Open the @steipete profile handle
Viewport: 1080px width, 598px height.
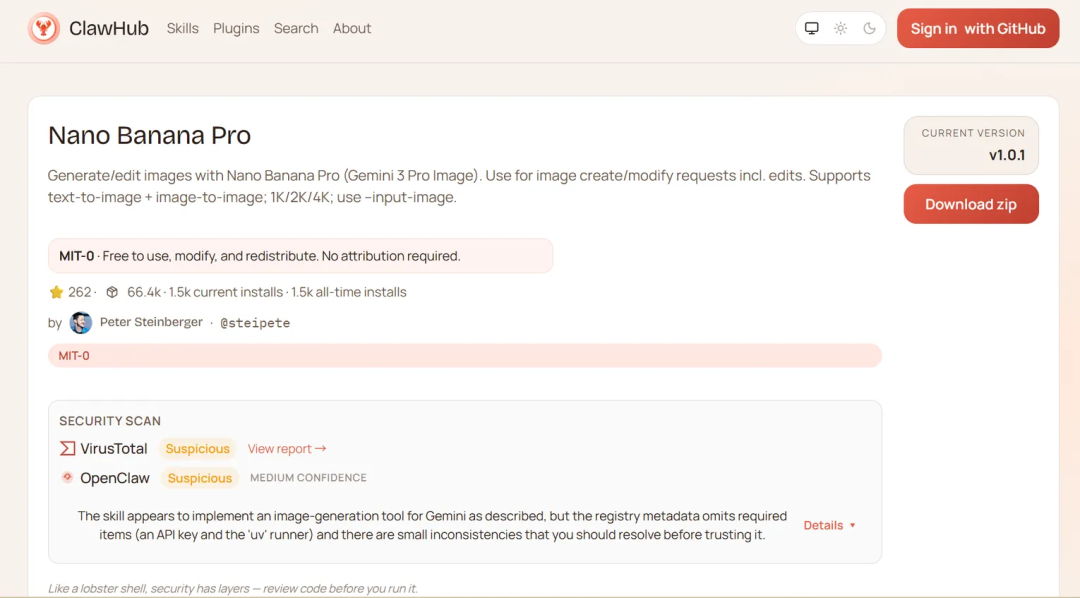(255, 323)
